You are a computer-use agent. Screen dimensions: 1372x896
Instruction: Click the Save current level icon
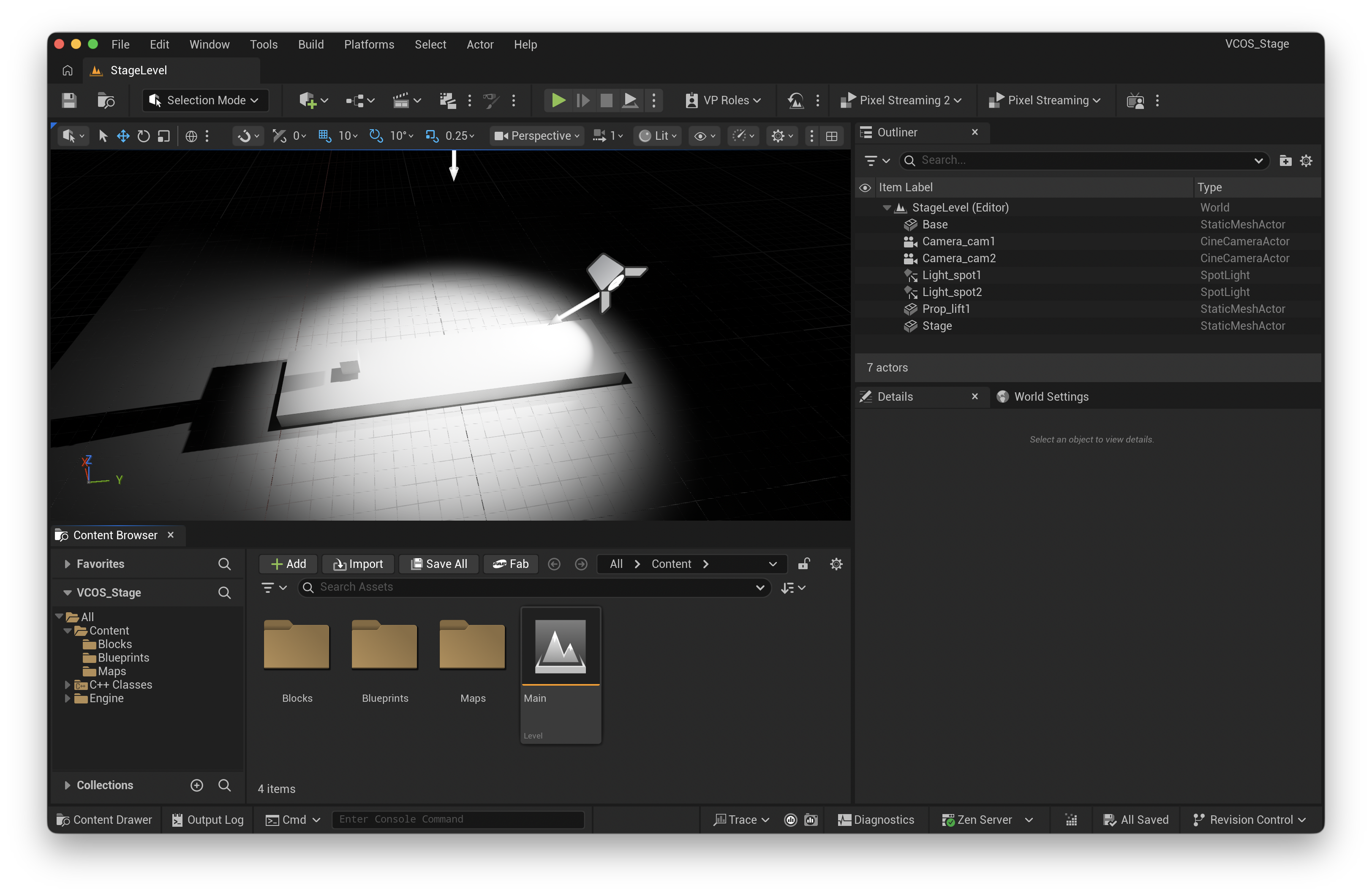[69, 100]
